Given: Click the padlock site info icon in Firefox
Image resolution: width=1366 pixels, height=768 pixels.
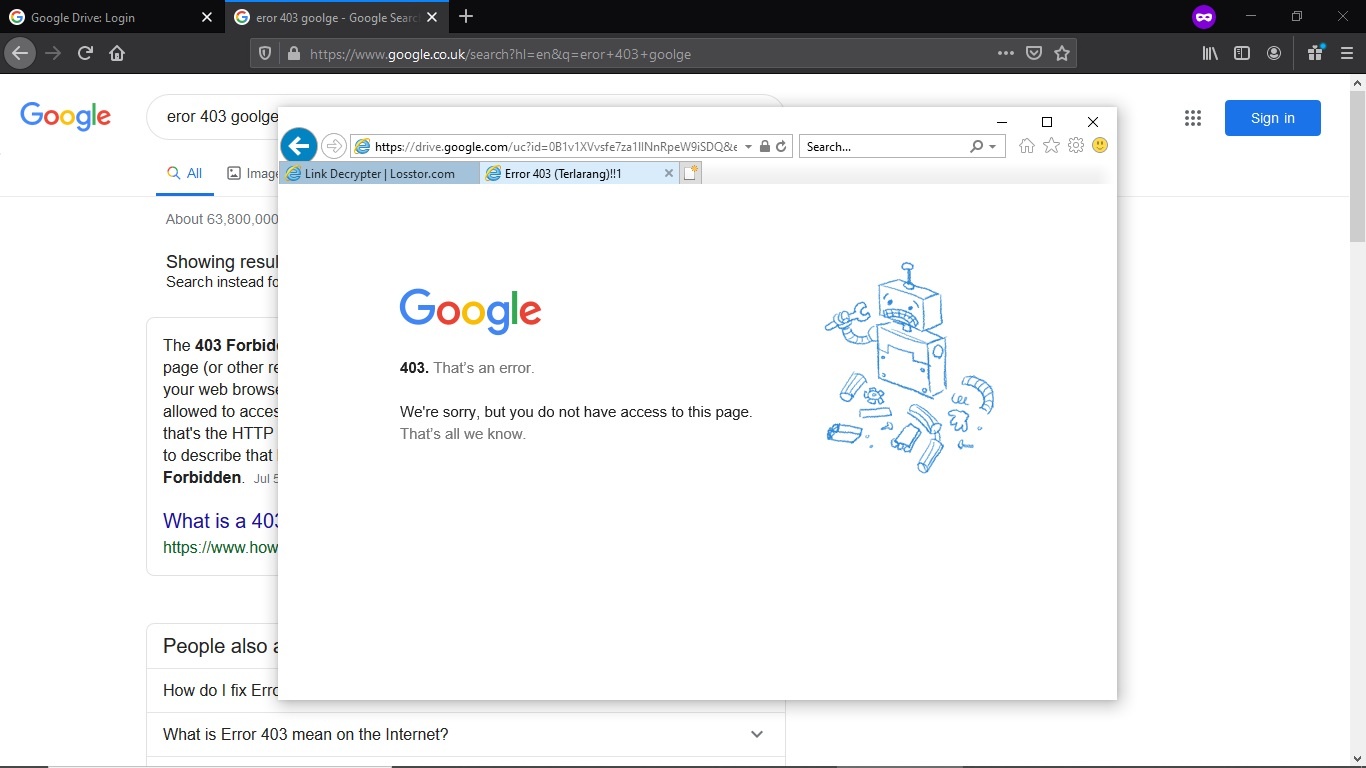Looking at the screenshot, I should (293, 54).
